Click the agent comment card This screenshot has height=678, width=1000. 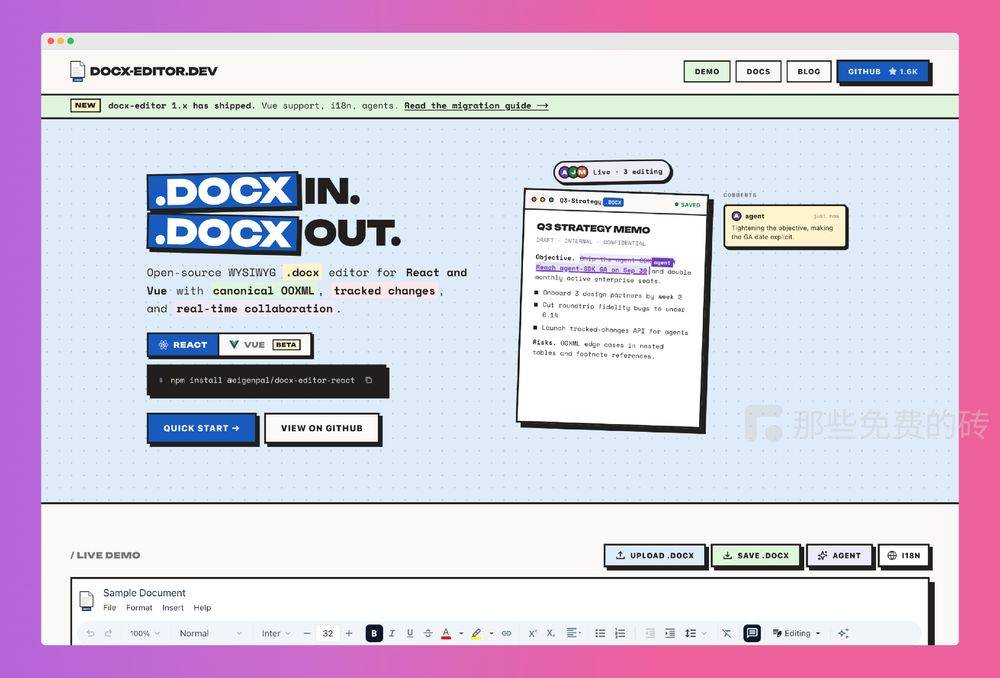coord(785,226)
